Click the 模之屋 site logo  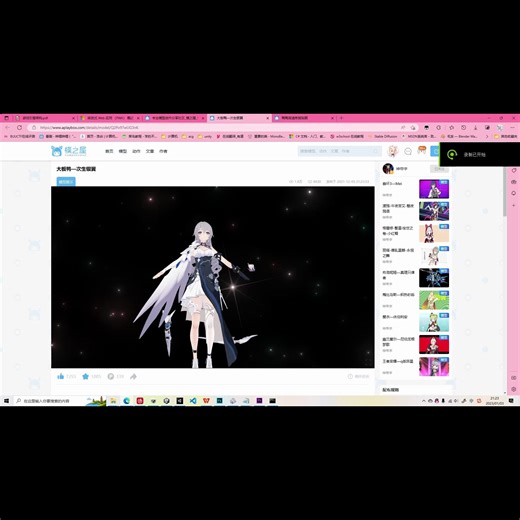(69, 151)
